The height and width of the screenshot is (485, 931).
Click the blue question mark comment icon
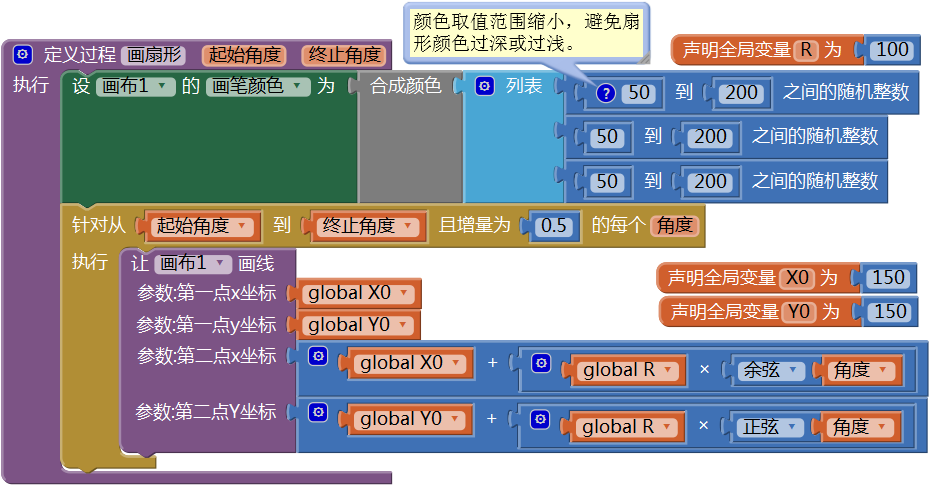(x=605, y=93)
